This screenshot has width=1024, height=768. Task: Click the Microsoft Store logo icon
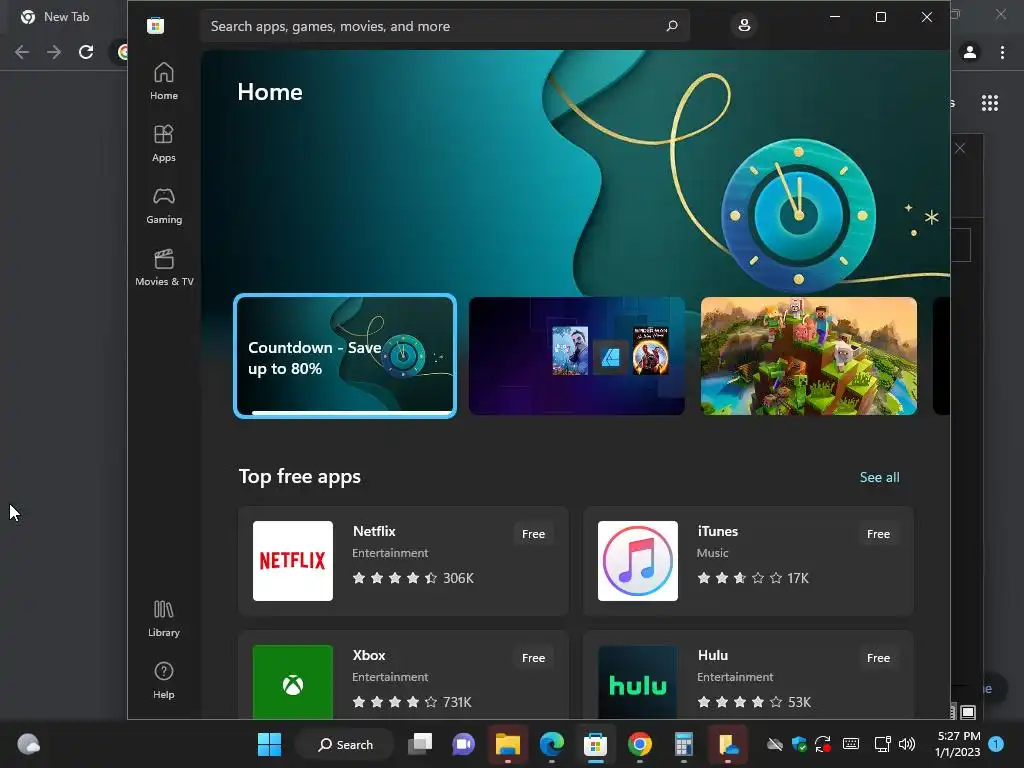click(155, 26)
